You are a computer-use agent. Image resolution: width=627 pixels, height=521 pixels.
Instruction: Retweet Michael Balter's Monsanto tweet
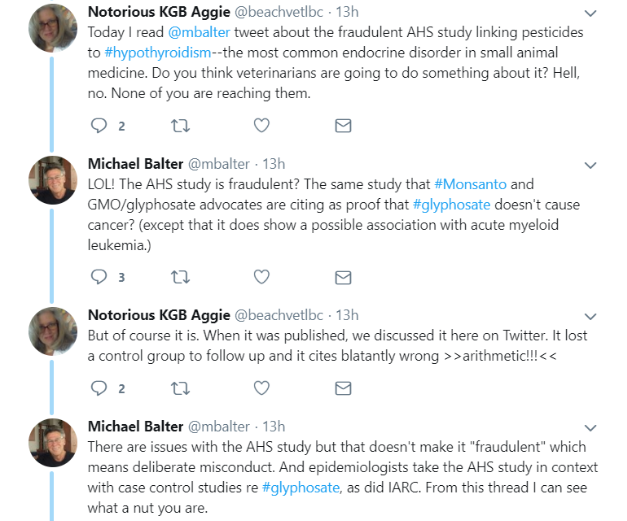click(x=181, y=278)
